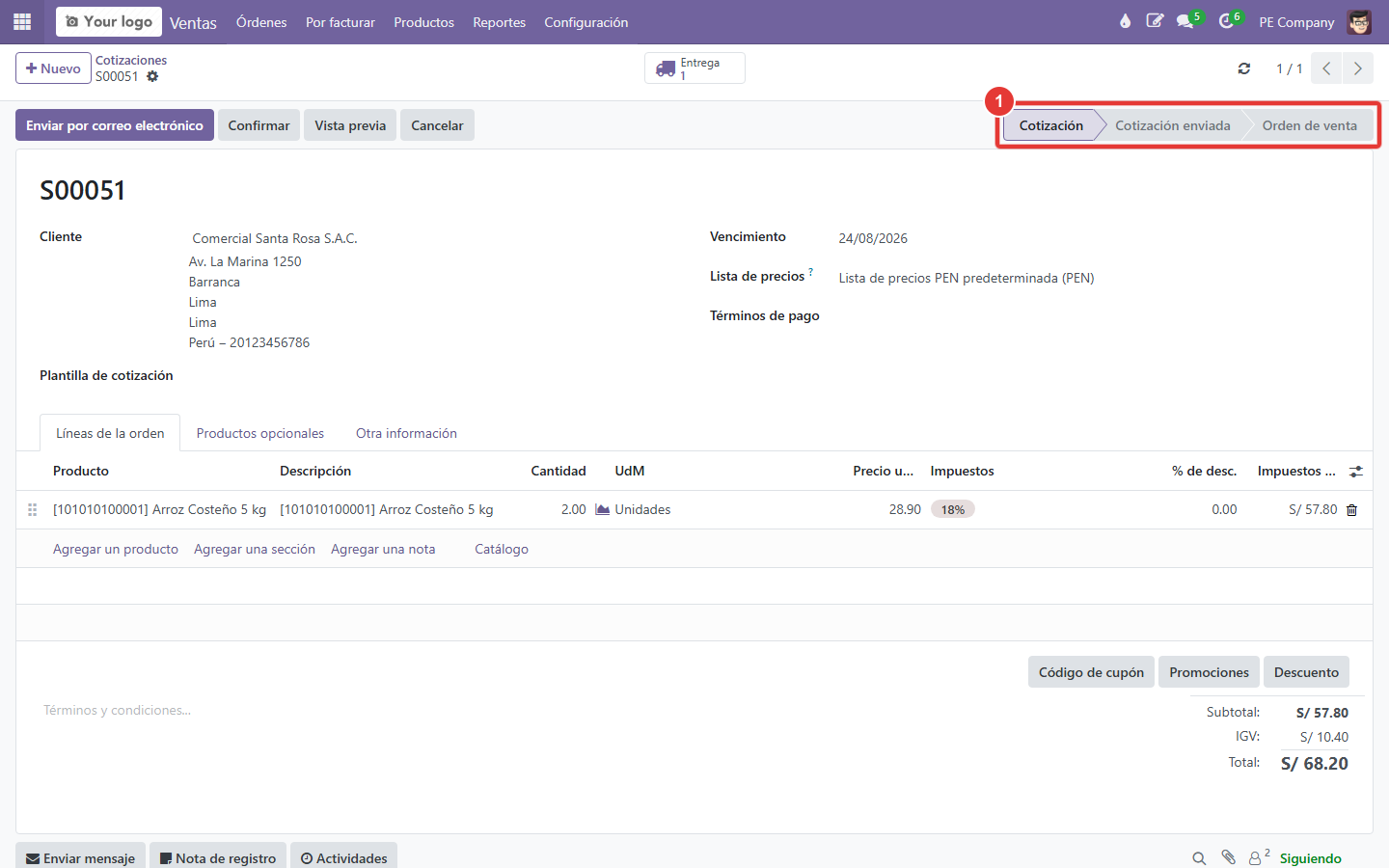Select the Cotización enviada status stage
Image resolution: width=1389 pixels, height=868 pixels.
[x=1173, y=125]
